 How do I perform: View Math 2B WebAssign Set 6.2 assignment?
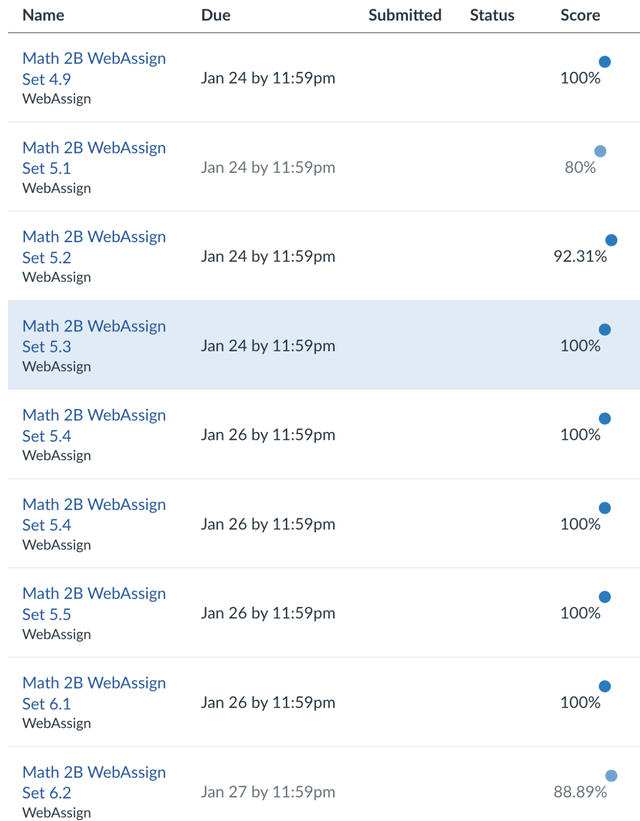(93, 782)
